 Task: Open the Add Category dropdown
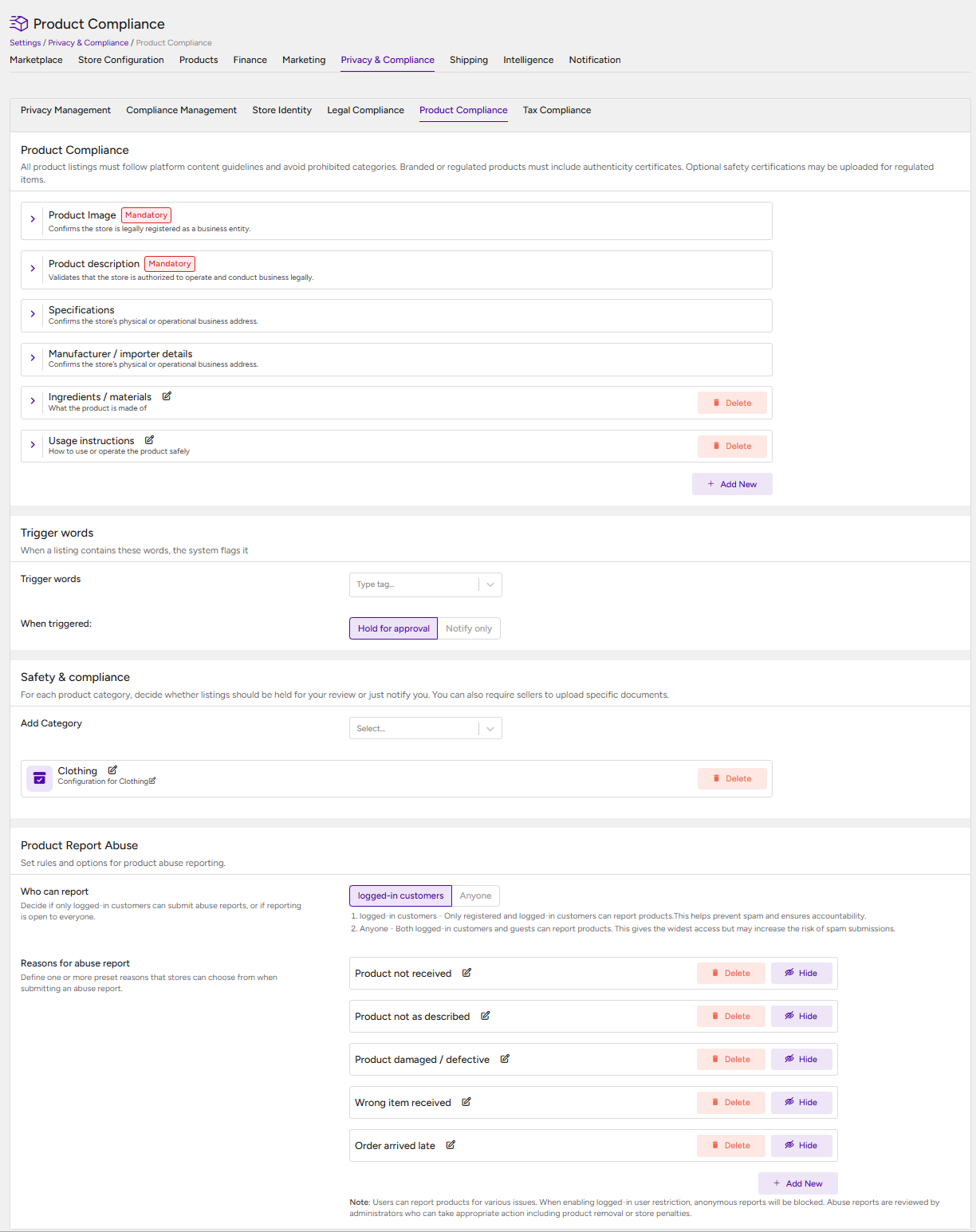pyautogui.click(x=426, y=728)
